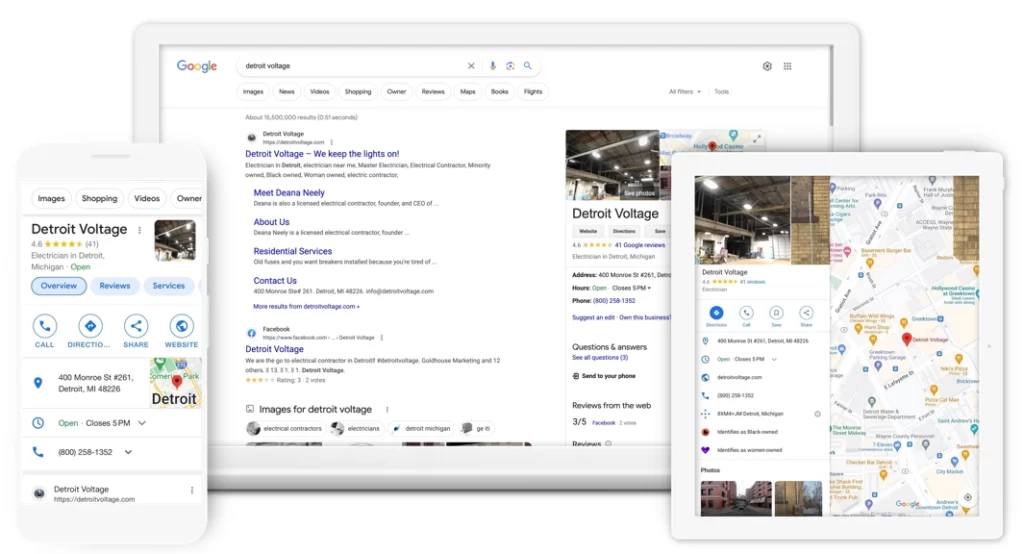Tap the handset icon beside (800) 258-1352 on phone
Image resolution: width=1024 pixels, height=554 pixels.
click(38, 451)
